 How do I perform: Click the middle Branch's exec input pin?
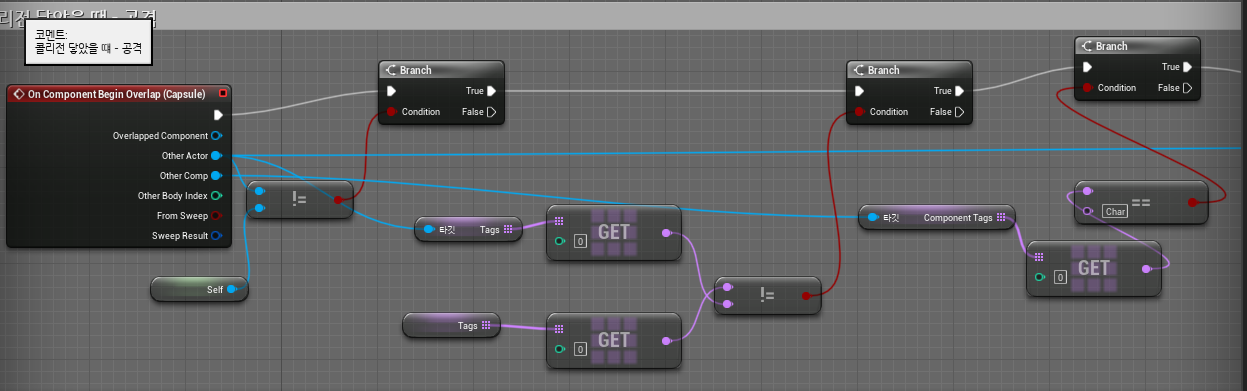point(859,91)
